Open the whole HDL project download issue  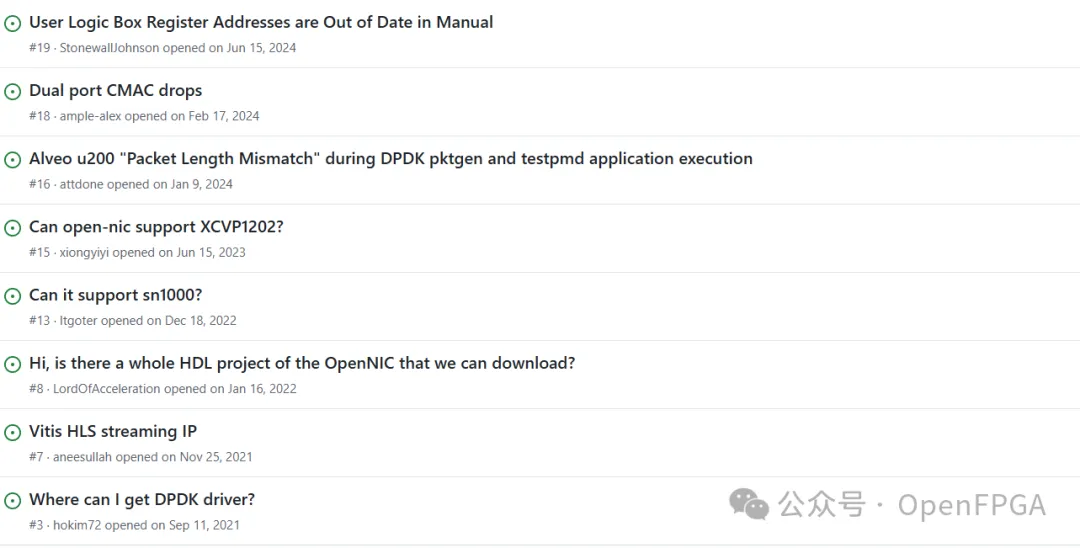302,363
